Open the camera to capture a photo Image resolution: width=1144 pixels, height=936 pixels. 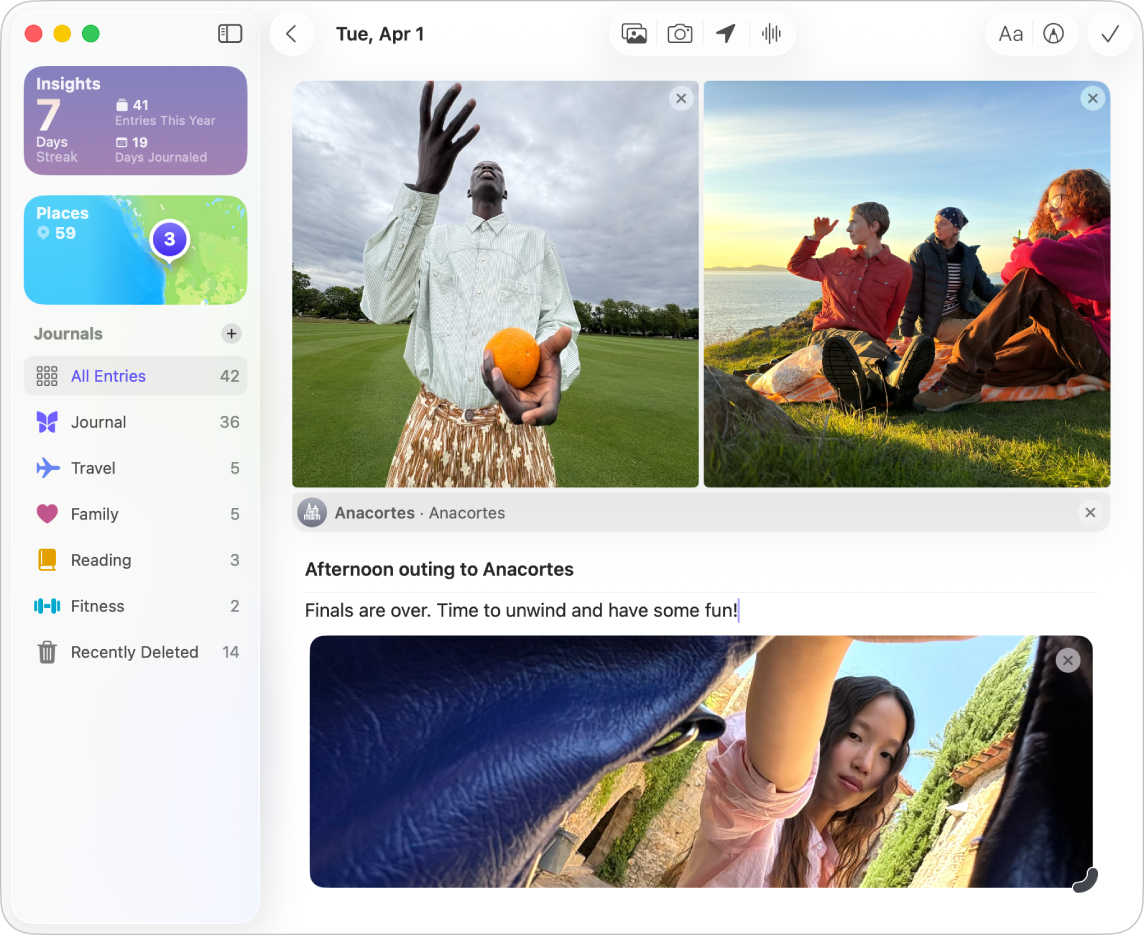[x=679, y=33]
